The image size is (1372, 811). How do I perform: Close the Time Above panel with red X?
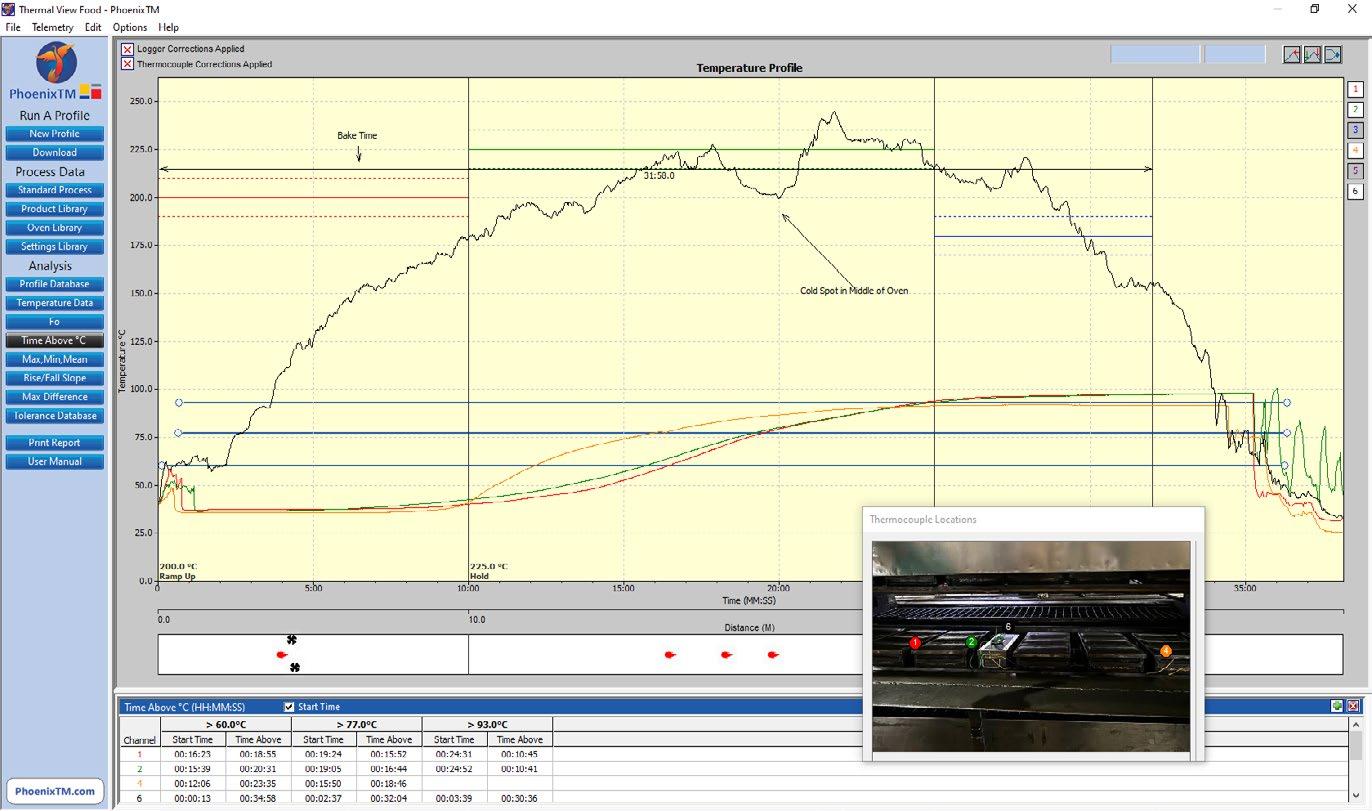[1353, 706]
